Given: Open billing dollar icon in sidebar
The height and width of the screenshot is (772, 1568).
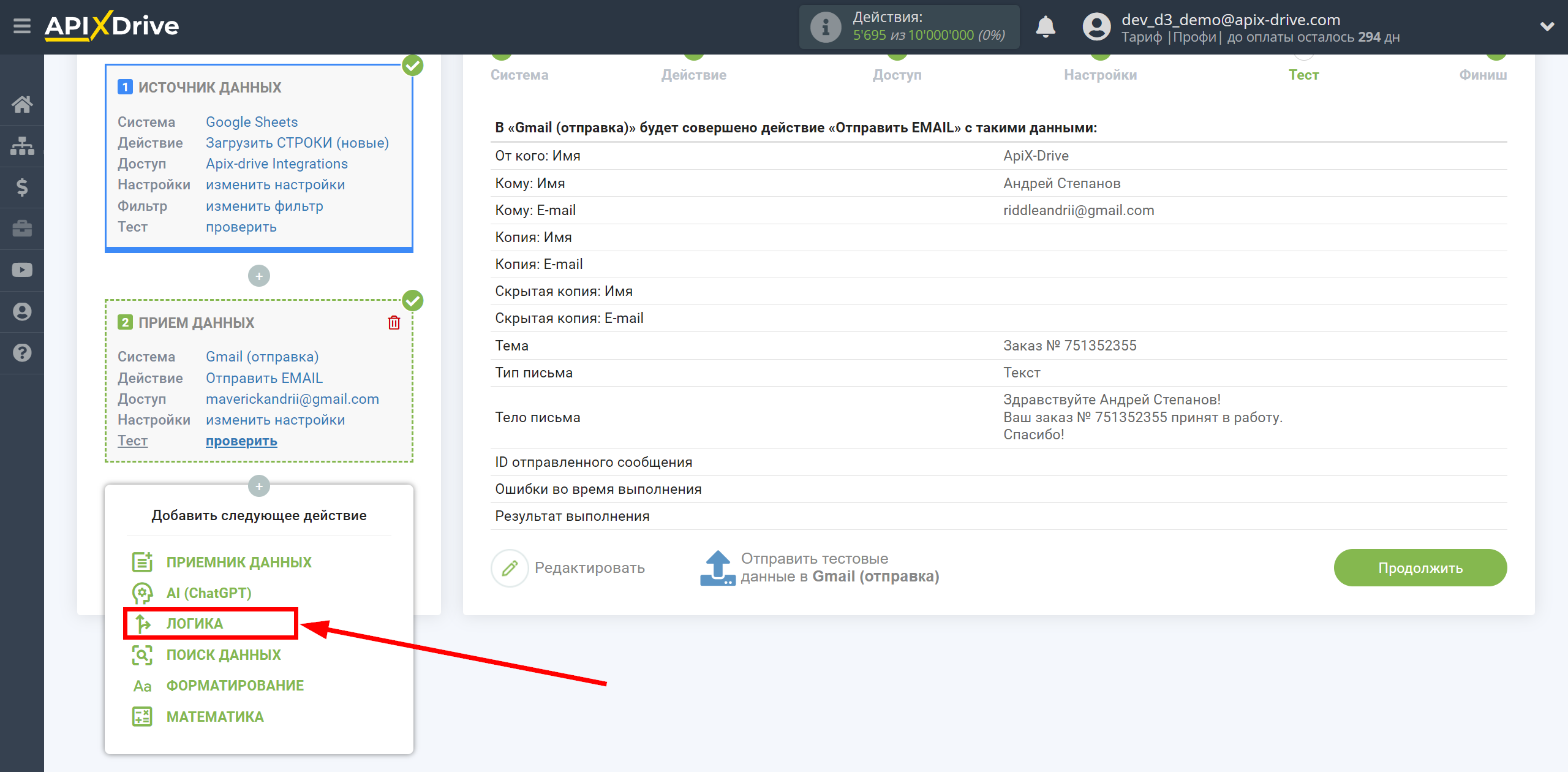Looking at the screenshot, I should (x=22, y=187).
